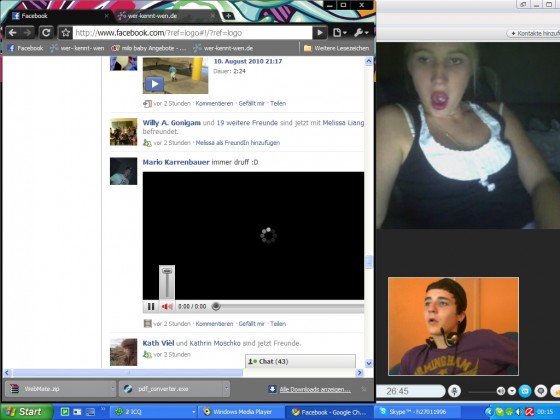This screenshot has width=560, height=420.
Task: Click the horizontal scrollbar right arrow
Action: (x=360, y=372)
